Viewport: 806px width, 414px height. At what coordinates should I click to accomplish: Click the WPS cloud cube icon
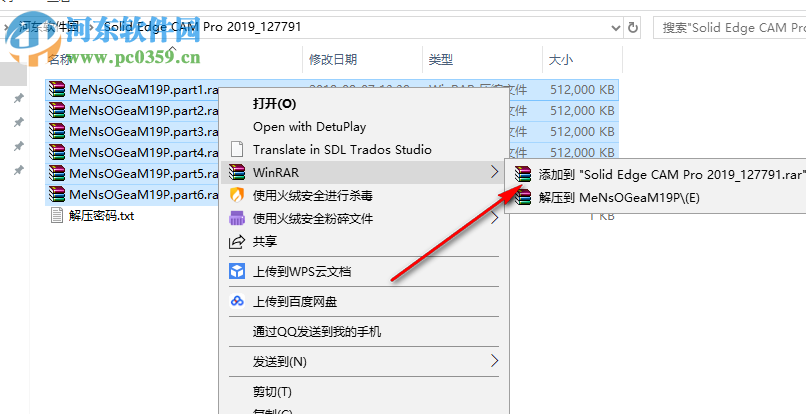point(237,272)
